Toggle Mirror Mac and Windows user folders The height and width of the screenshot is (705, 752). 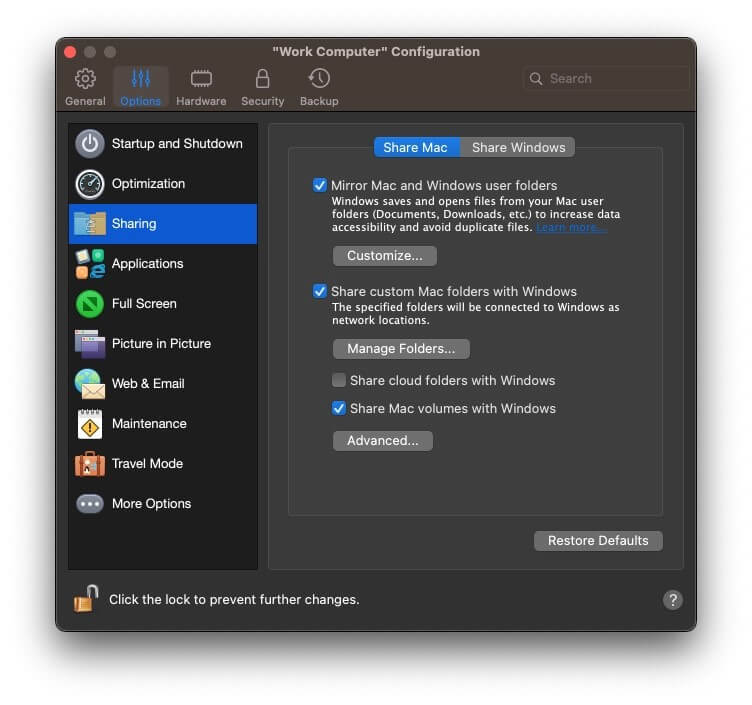[x=319, y=185]
